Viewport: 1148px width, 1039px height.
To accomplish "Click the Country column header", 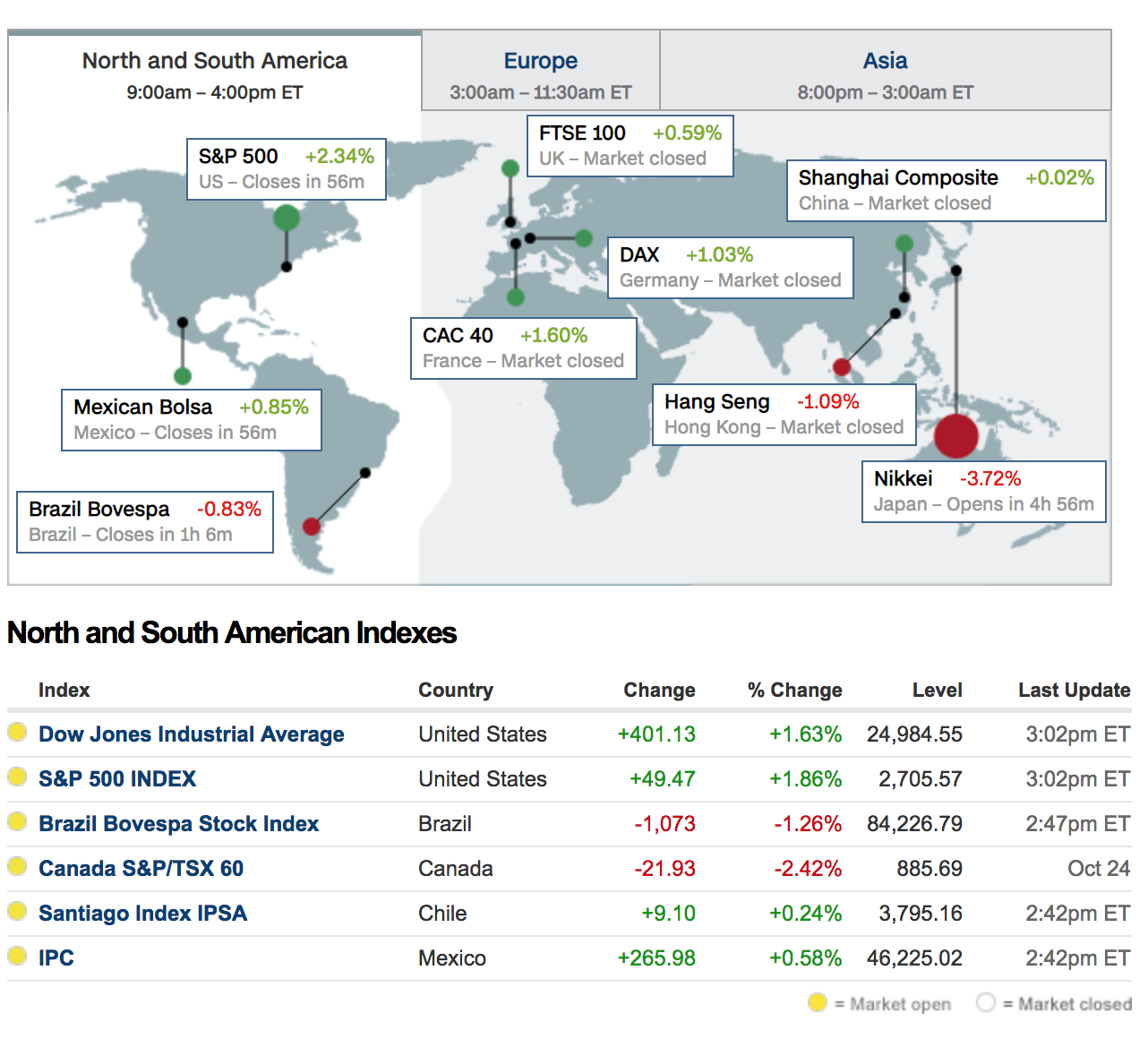I will [456, 691].
